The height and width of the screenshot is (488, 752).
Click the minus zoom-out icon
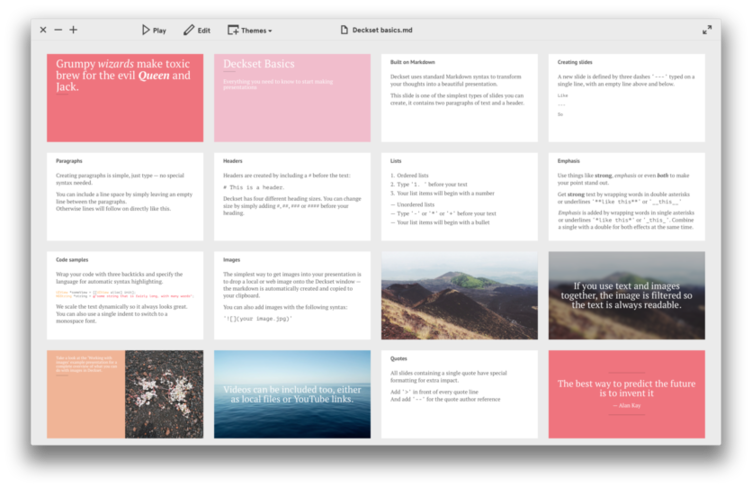(58, 30)
